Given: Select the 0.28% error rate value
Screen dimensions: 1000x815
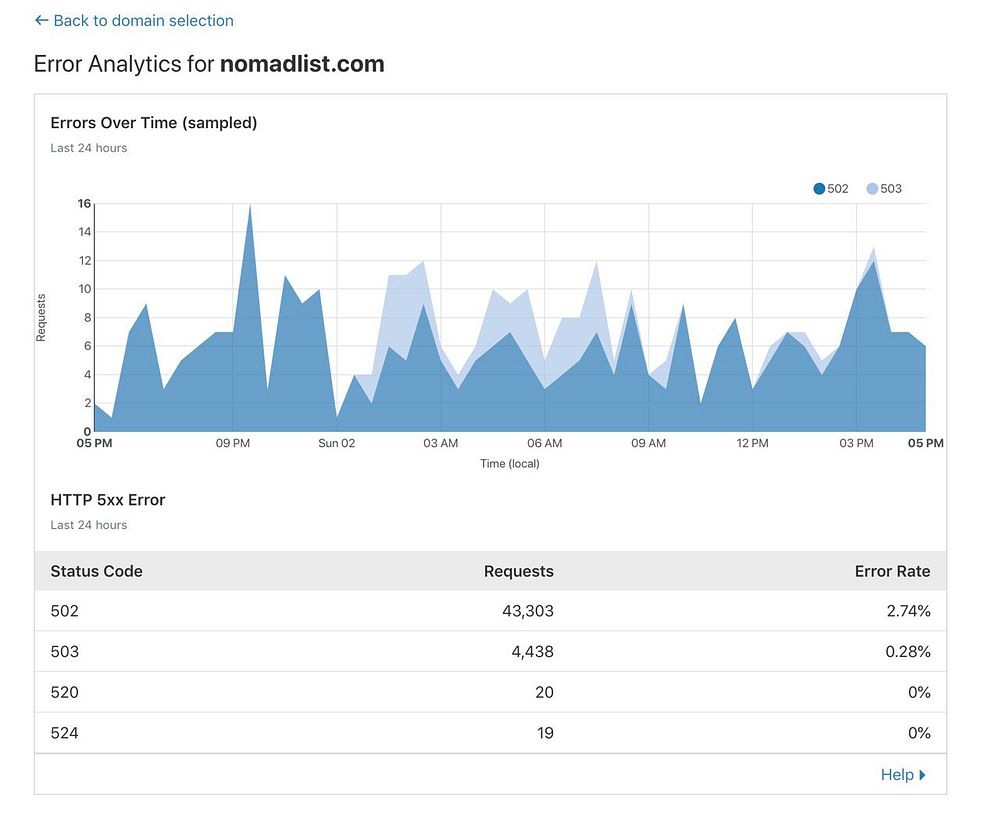Looking at the screenshot, I should [908, 652].
